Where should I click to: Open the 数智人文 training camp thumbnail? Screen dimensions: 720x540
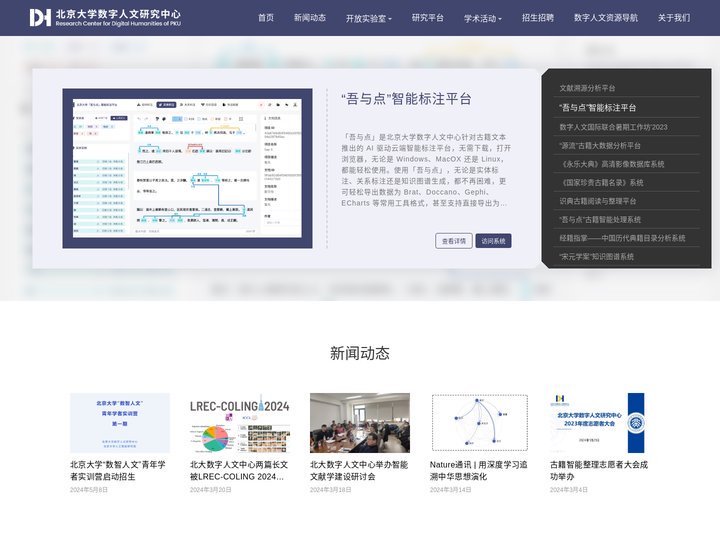[120, 423]
